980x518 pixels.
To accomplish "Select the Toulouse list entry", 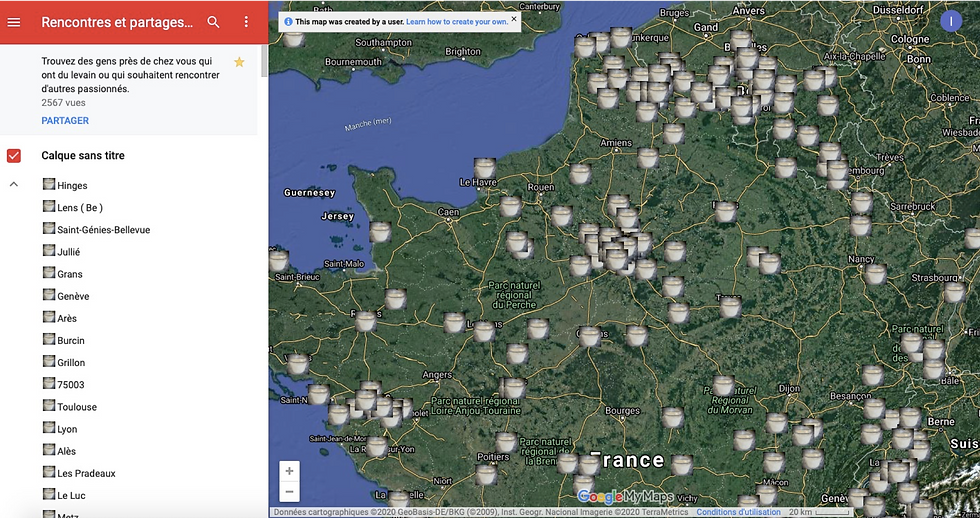I will pos(77,407).
